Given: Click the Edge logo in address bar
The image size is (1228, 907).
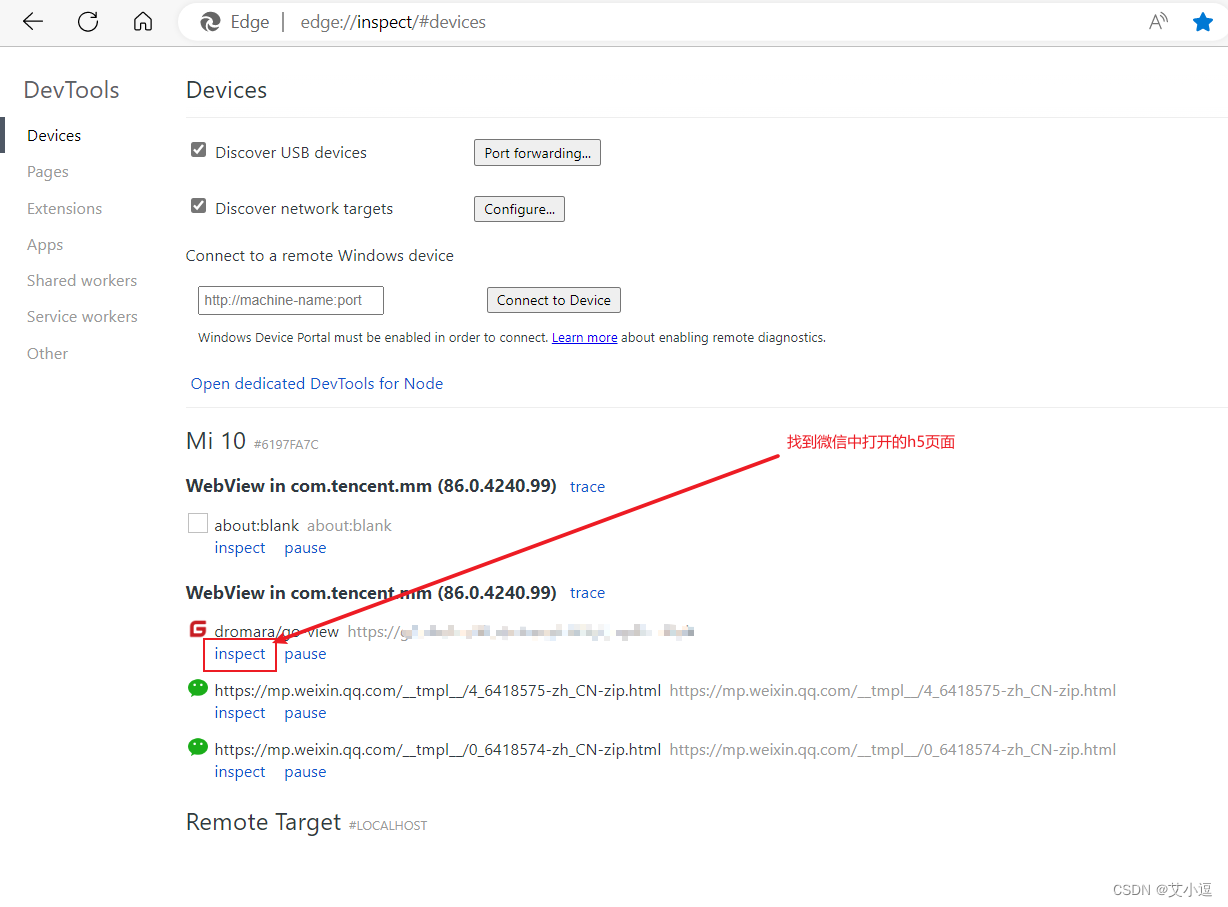Looking at the screenshot, I should point(210,22).
